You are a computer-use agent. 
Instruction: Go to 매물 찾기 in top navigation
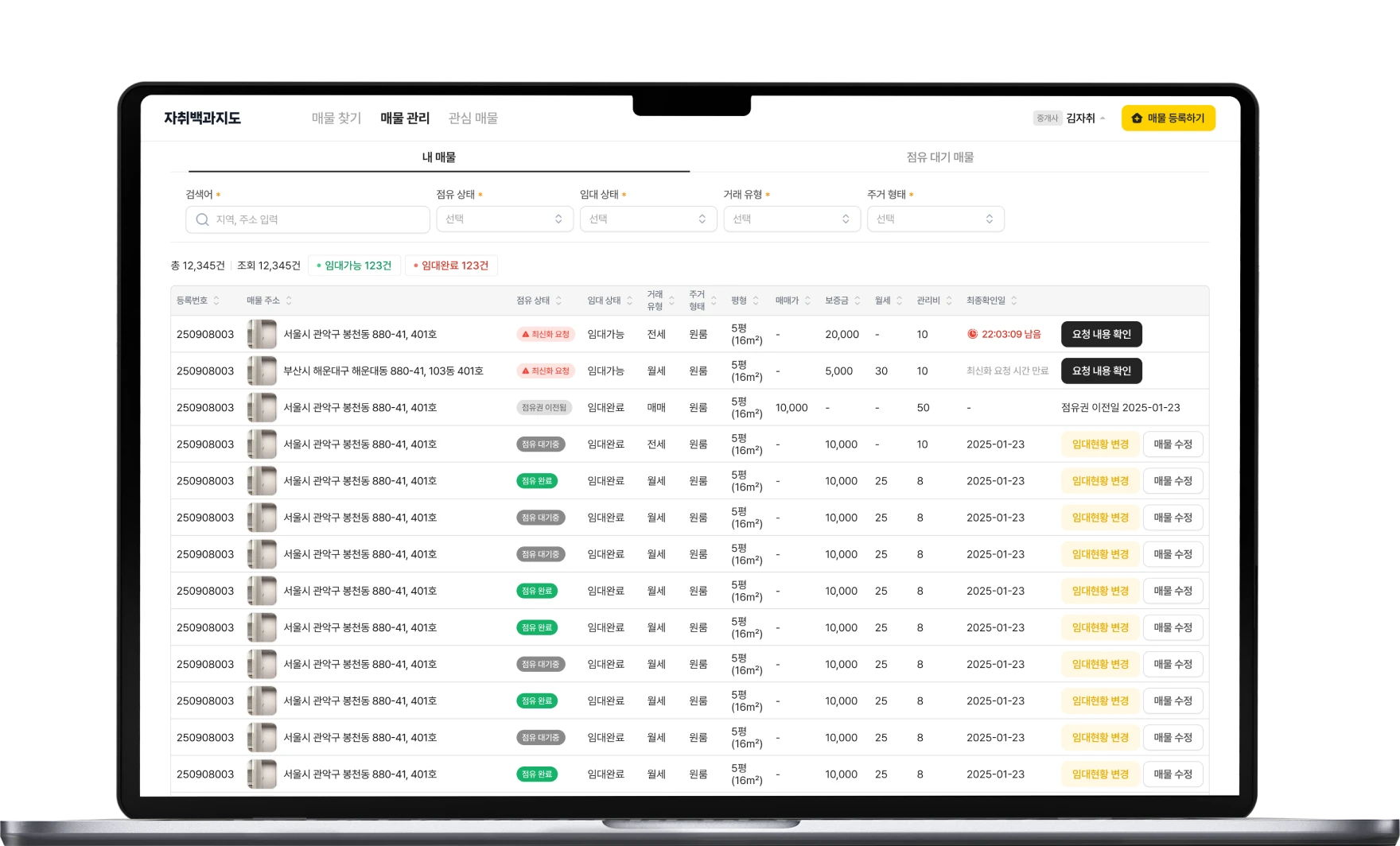click(x=336, y=118)
